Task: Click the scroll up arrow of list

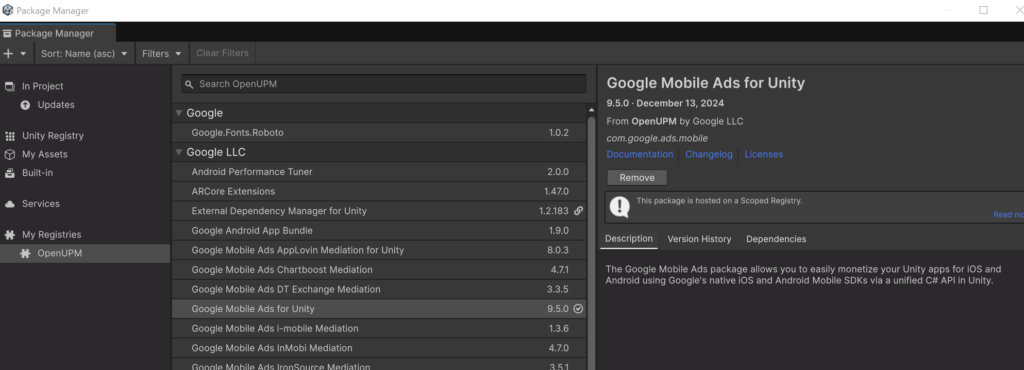Action: click(x=592, y=110)
